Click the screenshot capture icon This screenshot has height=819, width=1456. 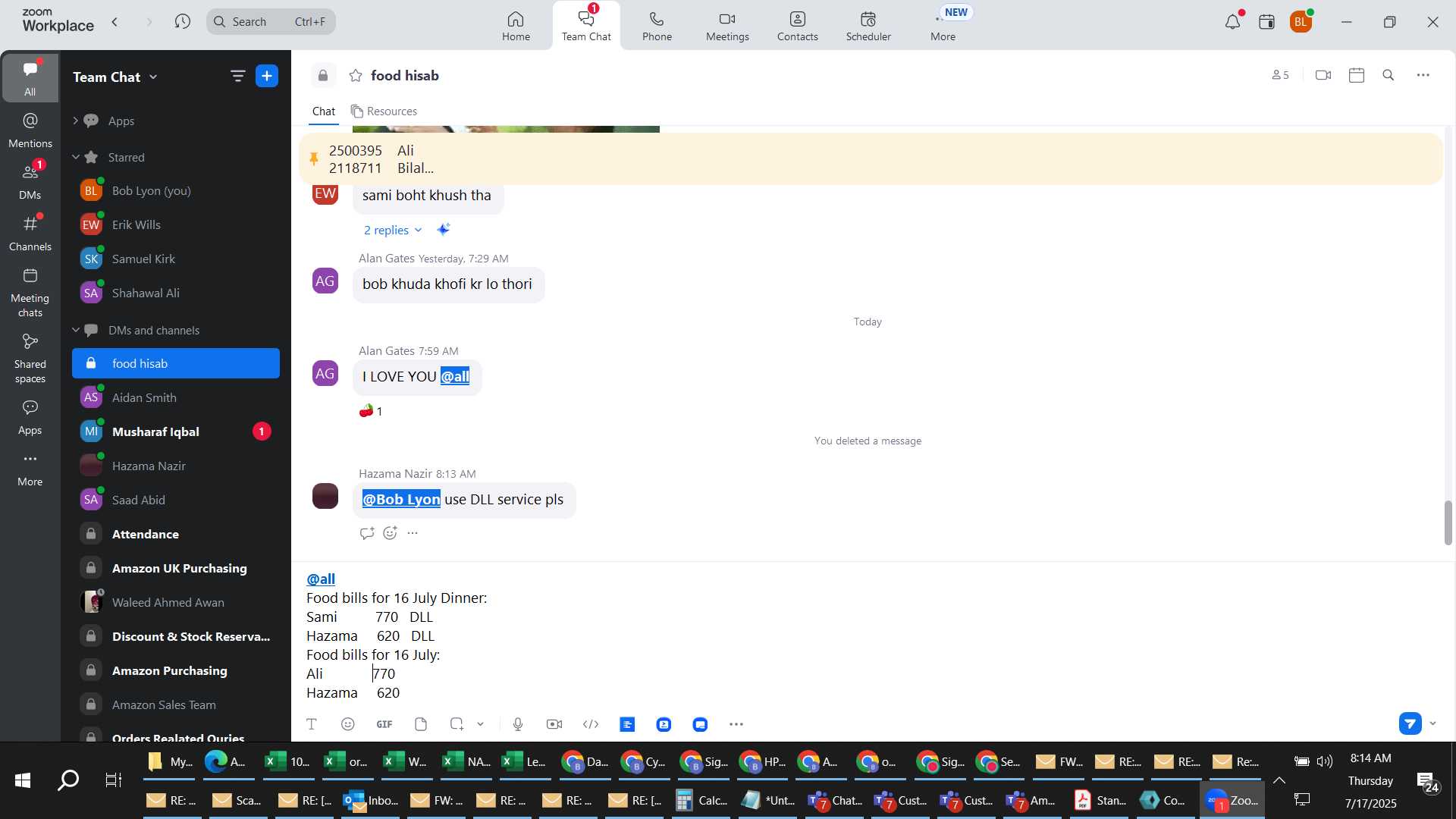click(457, 724)
